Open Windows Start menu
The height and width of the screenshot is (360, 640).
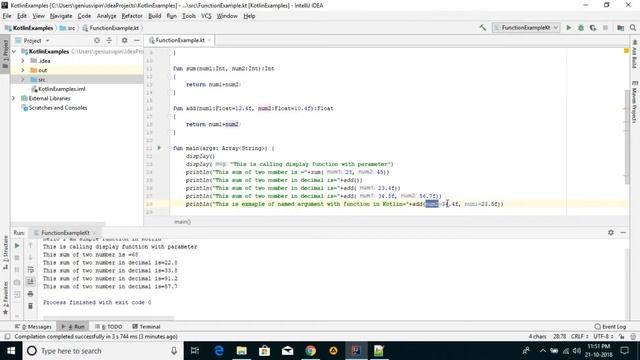[11, 351]
